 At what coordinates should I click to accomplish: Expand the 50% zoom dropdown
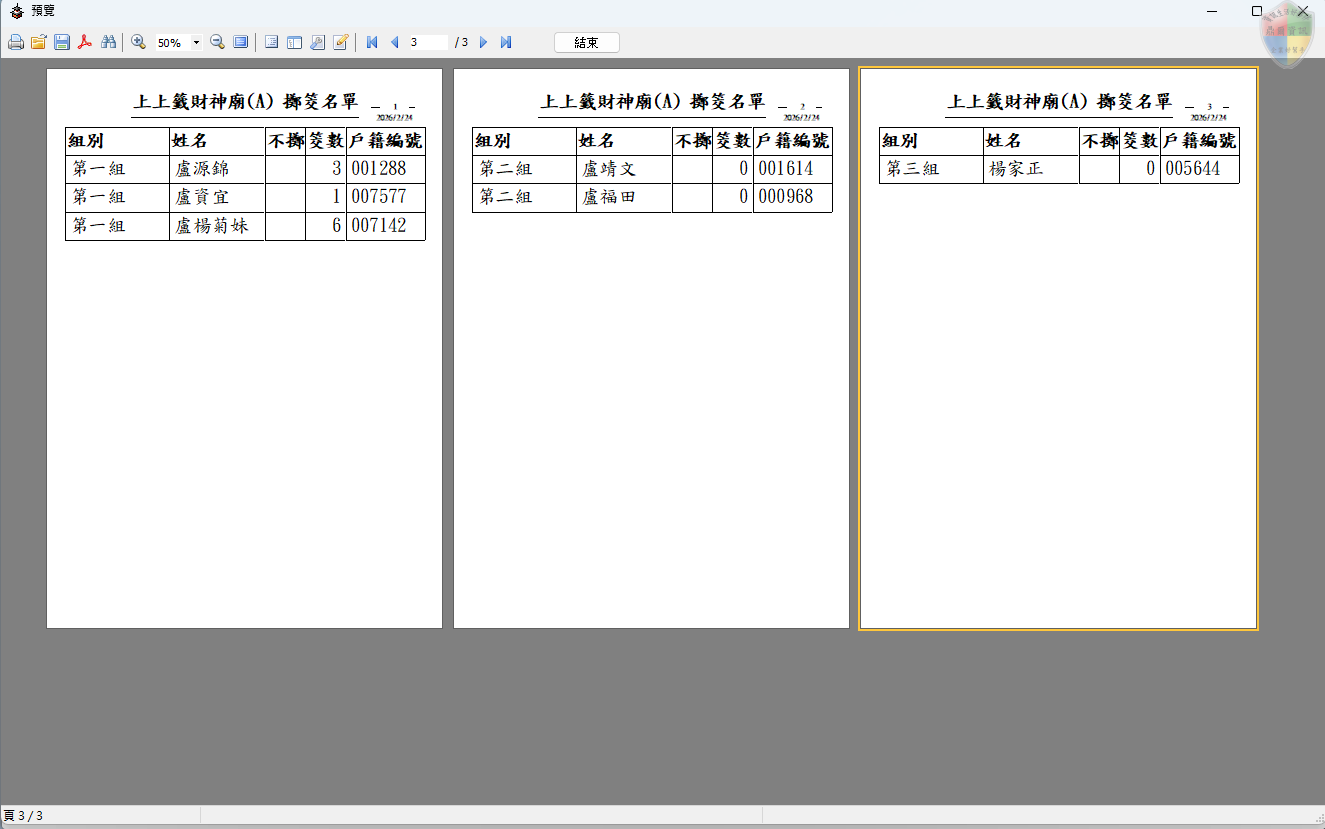[x=196, y=43]
